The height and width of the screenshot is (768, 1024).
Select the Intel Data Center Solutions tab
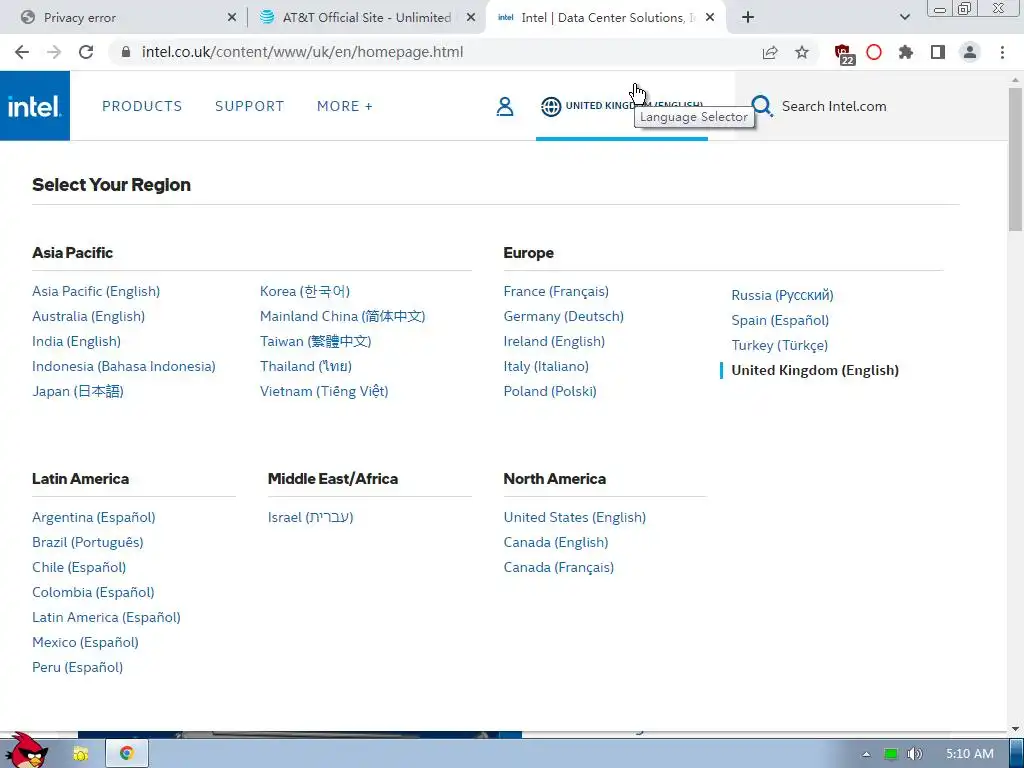click(x=604, y=18)
